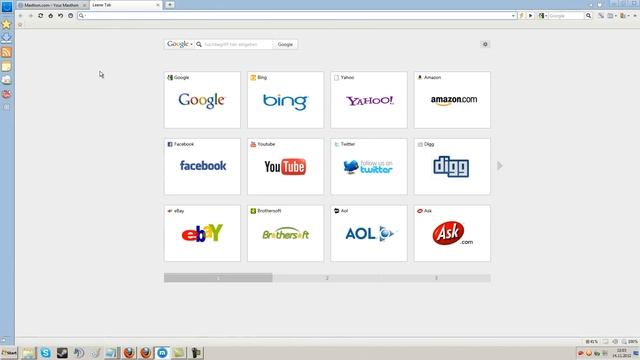The height and width of the screenshot is (360, 640).
Task: Open the yellow Notes icon in the sidebar
Action: (x=7, y=66)
